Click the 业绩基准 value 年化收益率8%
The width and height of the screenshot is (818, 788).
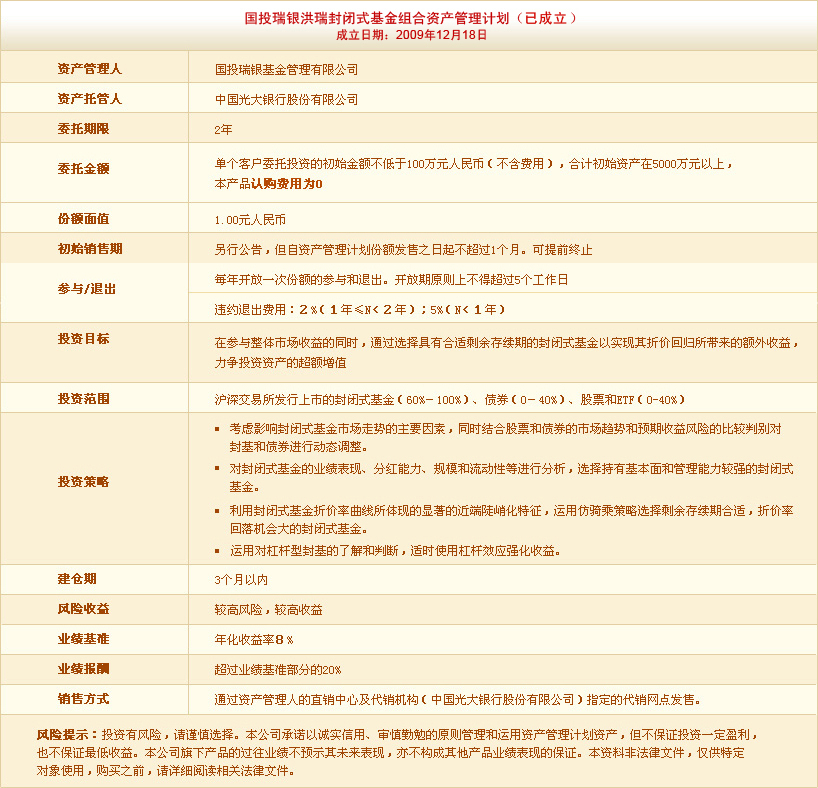tap(254, 639)
